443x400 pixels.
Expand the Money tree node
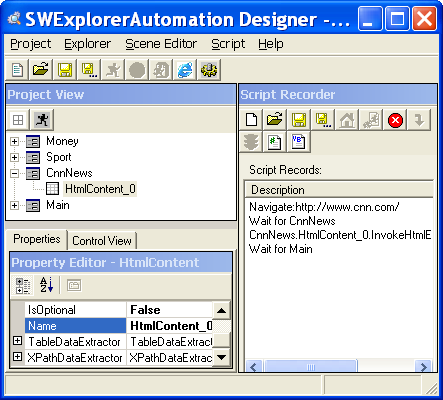[x=14, y=142]
